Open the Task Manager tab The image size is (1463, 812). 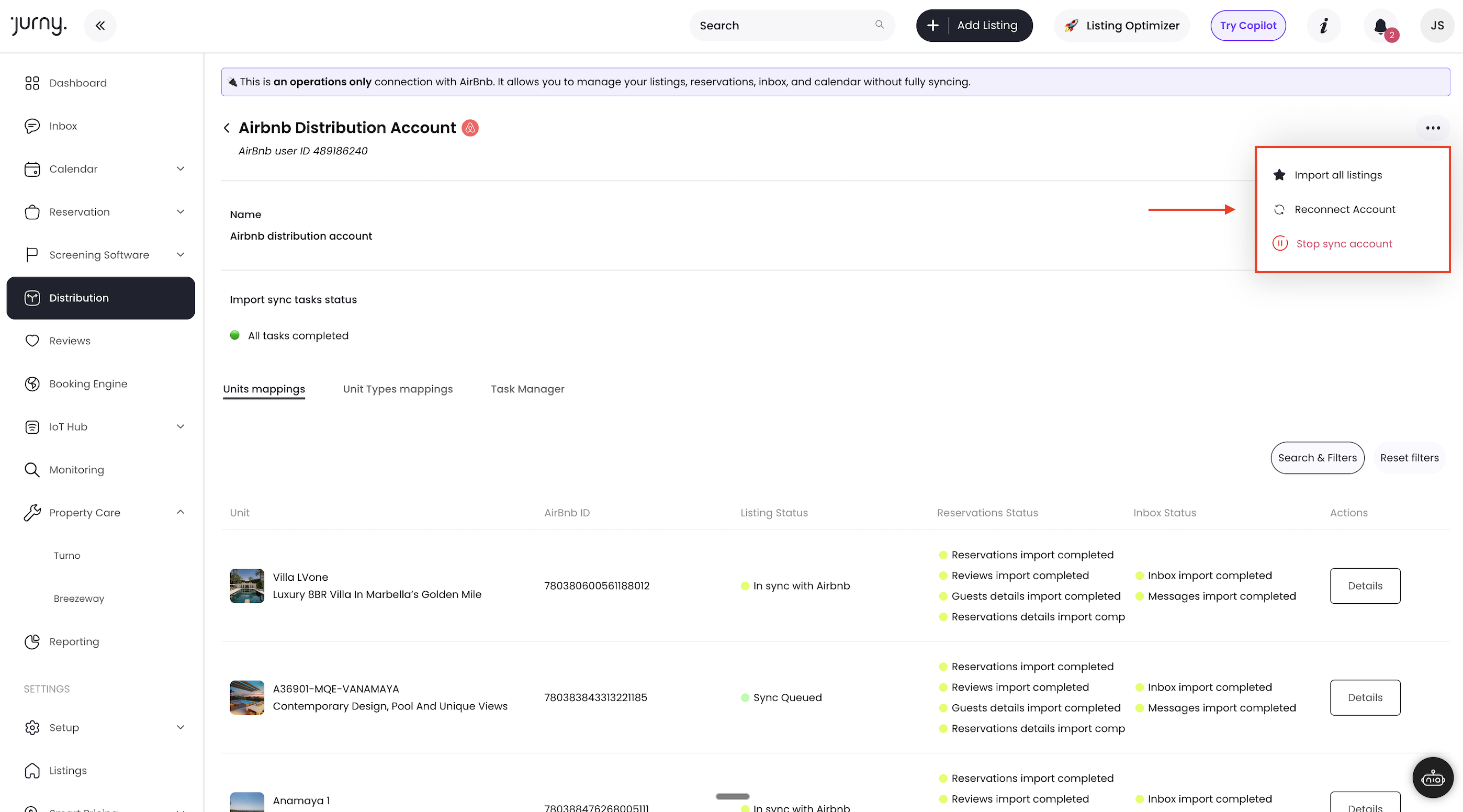(x=527, y=389)
